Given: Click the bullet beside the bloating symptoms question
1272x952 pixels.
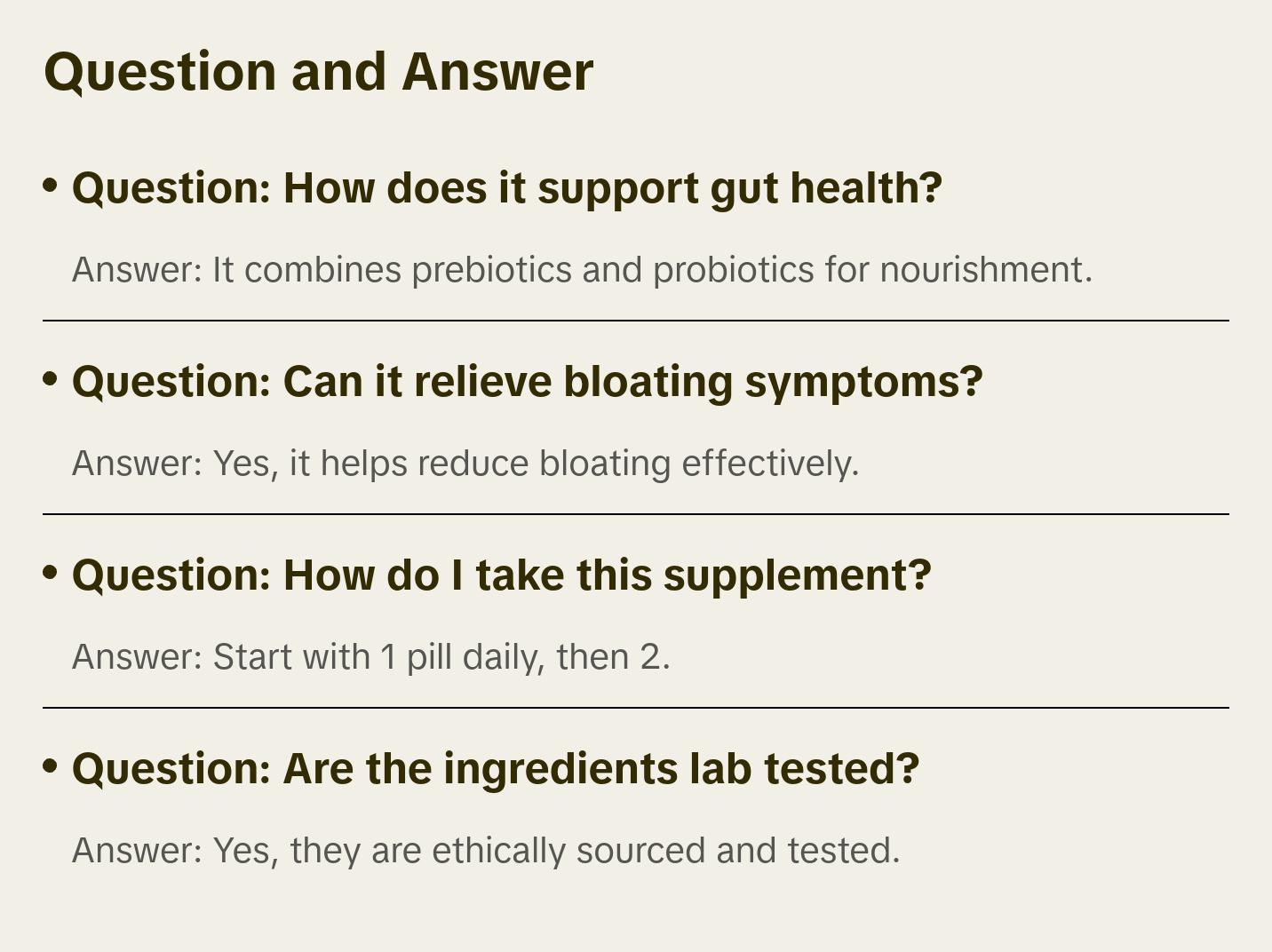Looking at the screenshot, I should point(51,378).
